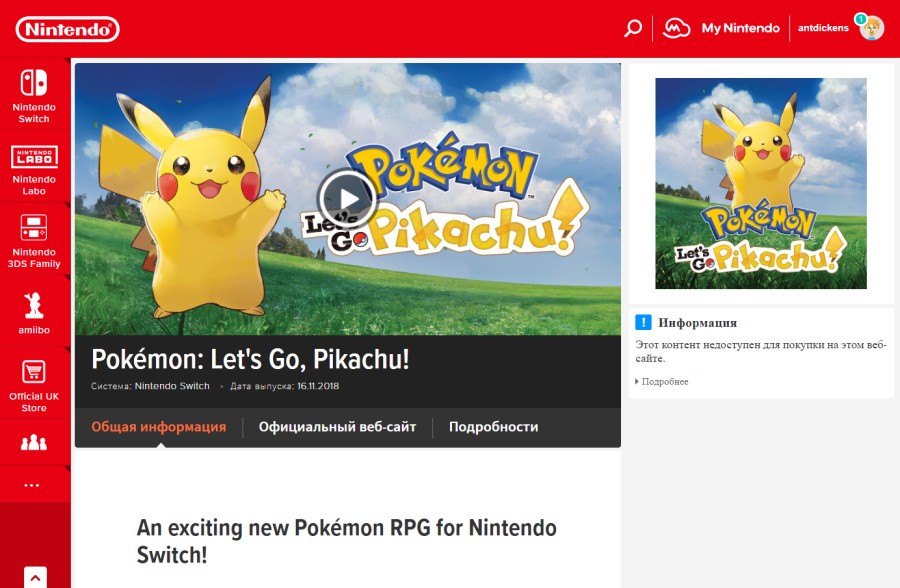This screenshot has width=900, height=588.
Task: Click the community people icon in sidebar
Action: [34, 443]
